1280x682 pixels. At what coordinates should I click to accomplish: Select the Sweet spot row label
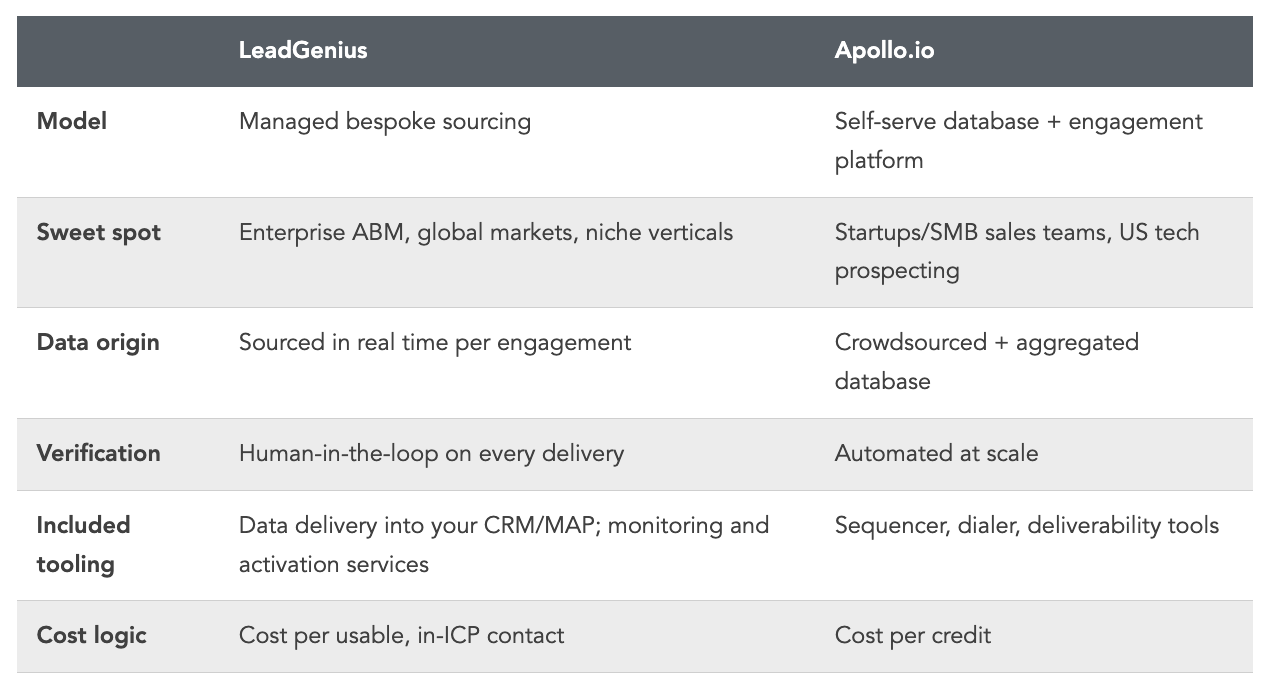pyautogui.click(x=99, y=232)
